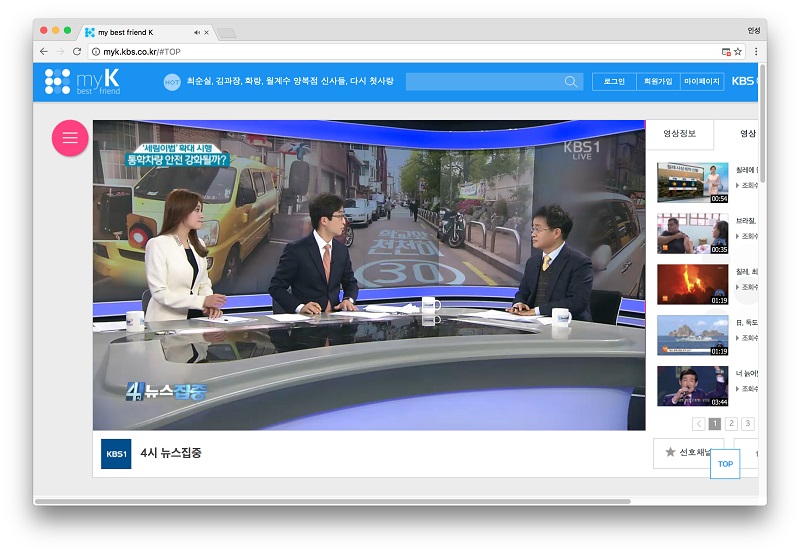Click the KBS link in header

(x=744, y=81)
